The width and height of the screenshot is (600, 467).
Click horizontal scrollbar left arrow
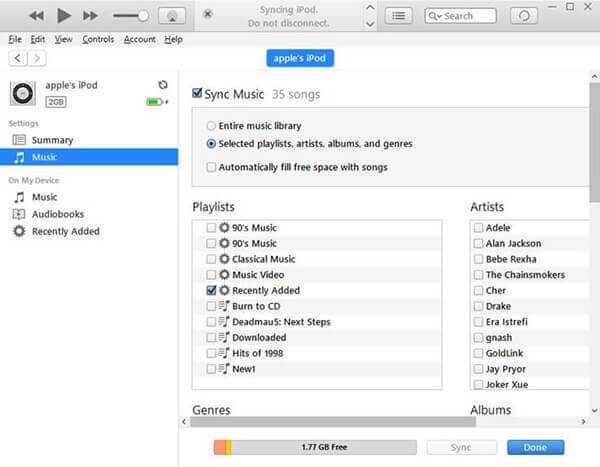point(184,421)
